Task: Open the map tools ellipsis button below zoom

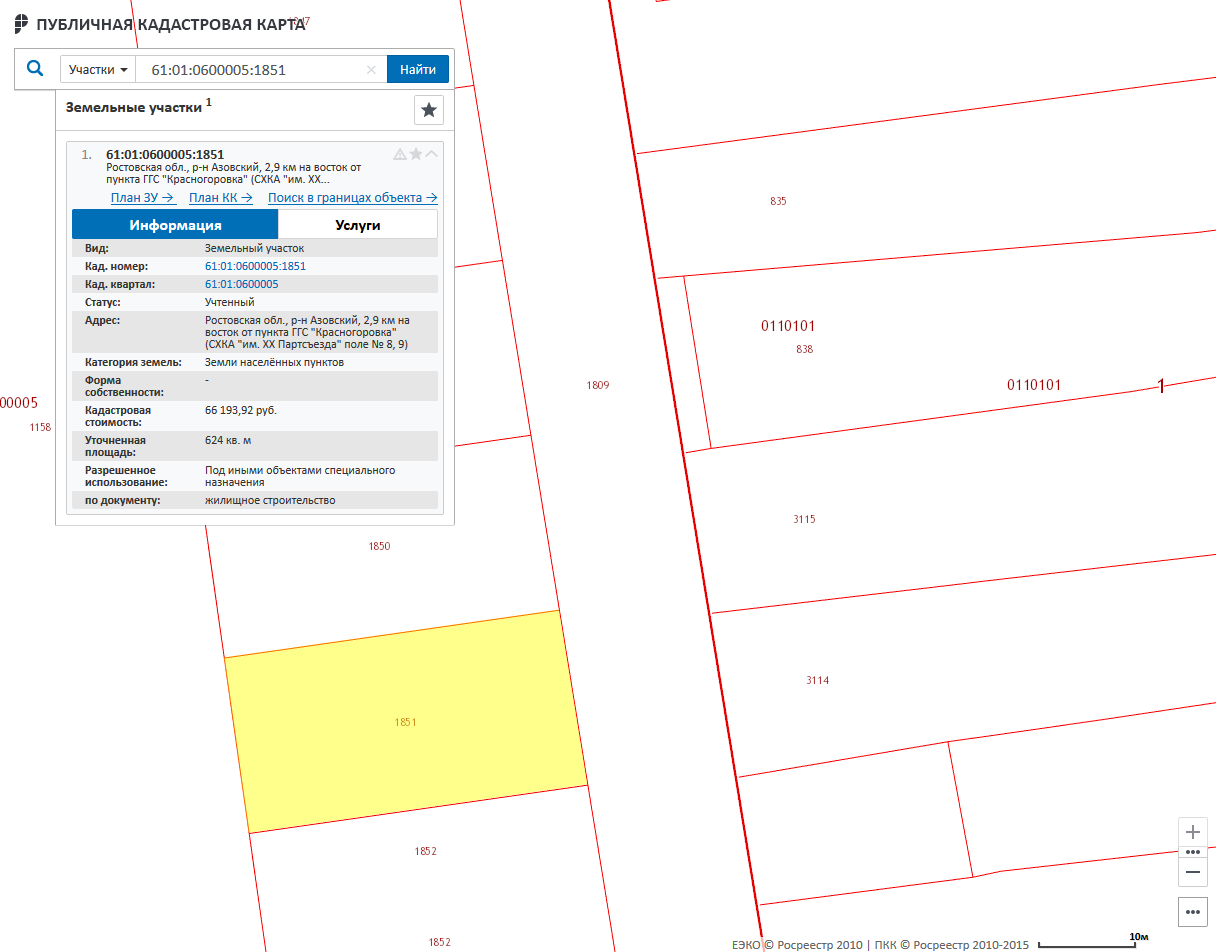Action: click(x=1193, y=912)
